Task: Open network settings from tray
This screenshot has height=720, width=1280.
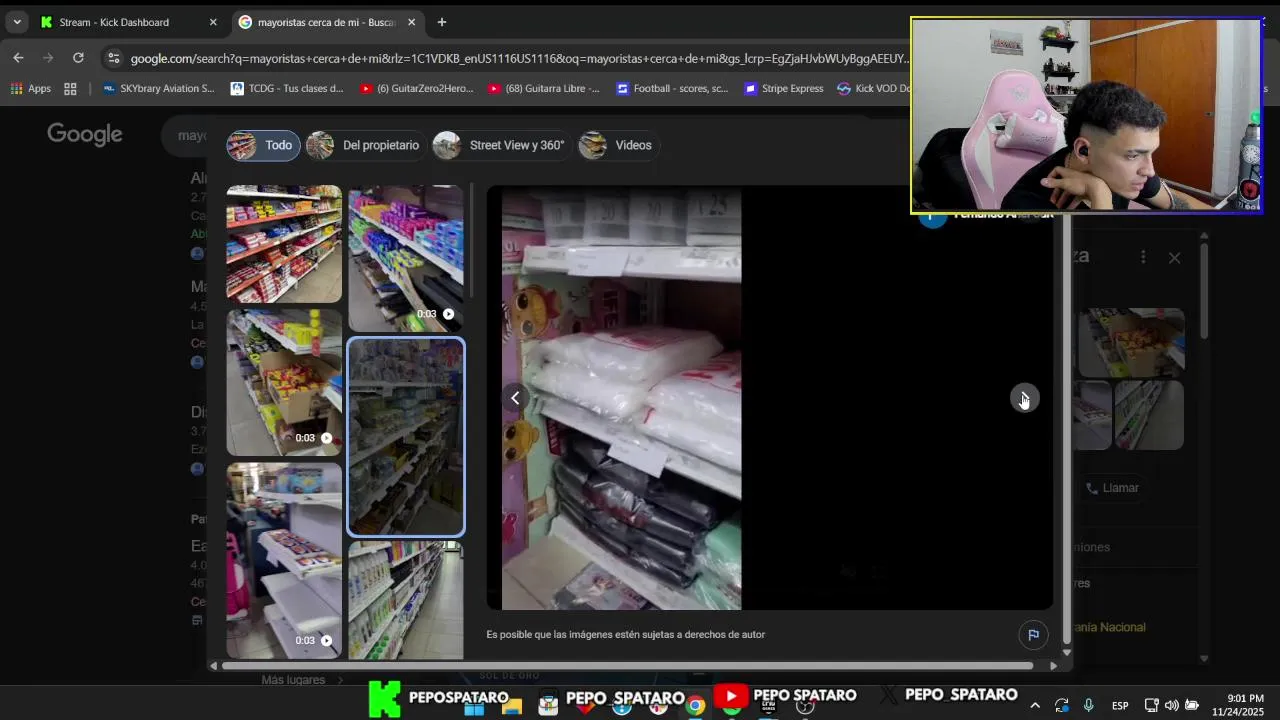Action: pos(1151,705)
